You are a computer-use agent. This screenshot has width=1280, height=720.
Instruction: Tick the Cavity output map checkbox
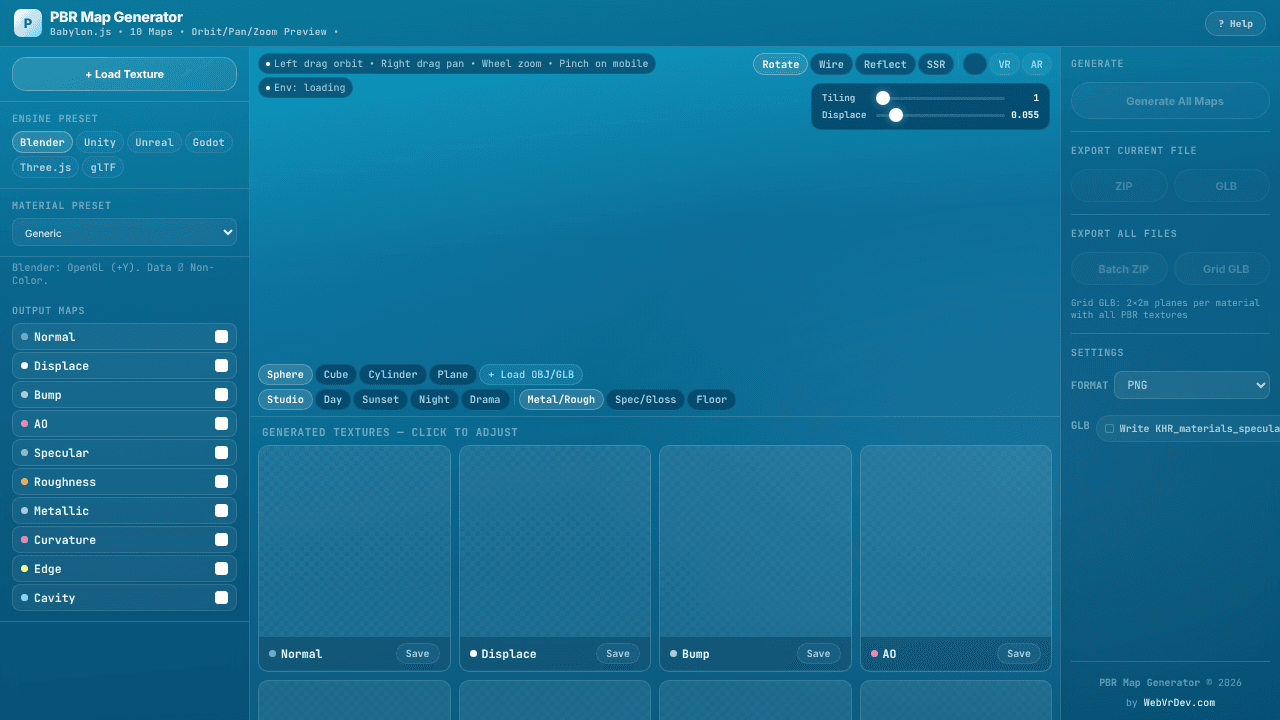221,598
